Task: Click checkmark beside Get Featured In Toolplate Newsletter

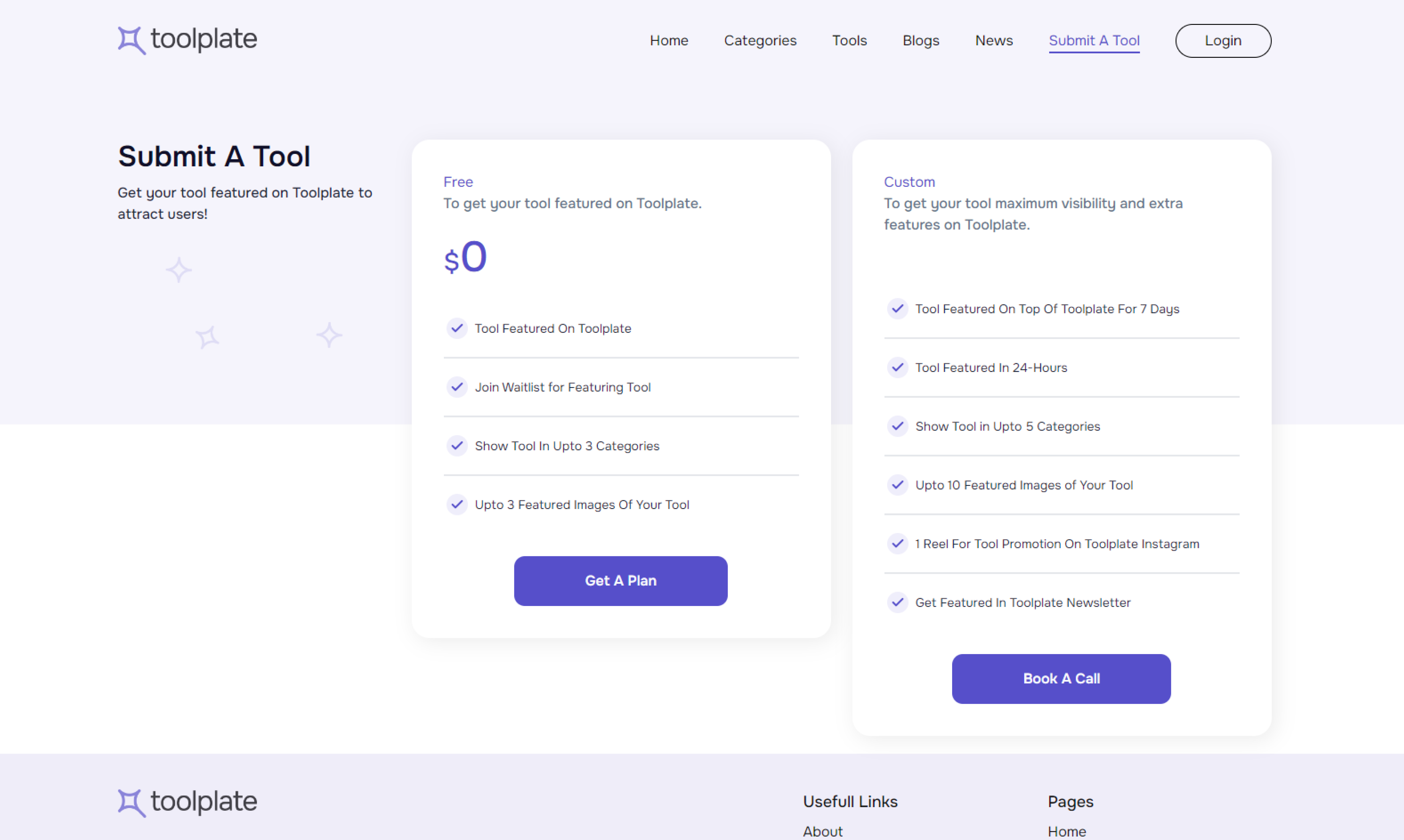Action: pyautogui.click(x=897, y=602)
